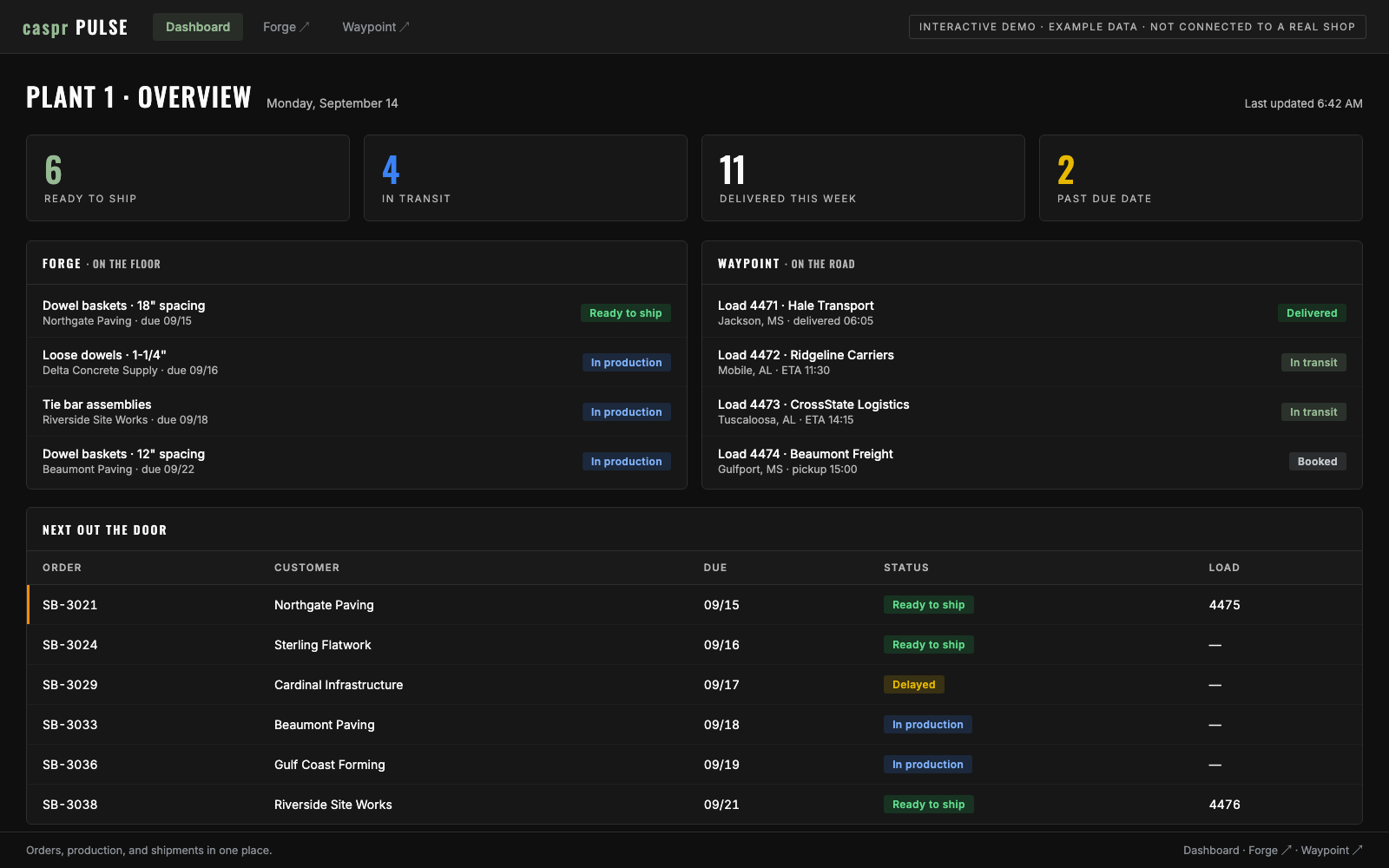Open the Delivered This Week stat card
This screenshot has height=868, width=1389.
pos(863,178)
